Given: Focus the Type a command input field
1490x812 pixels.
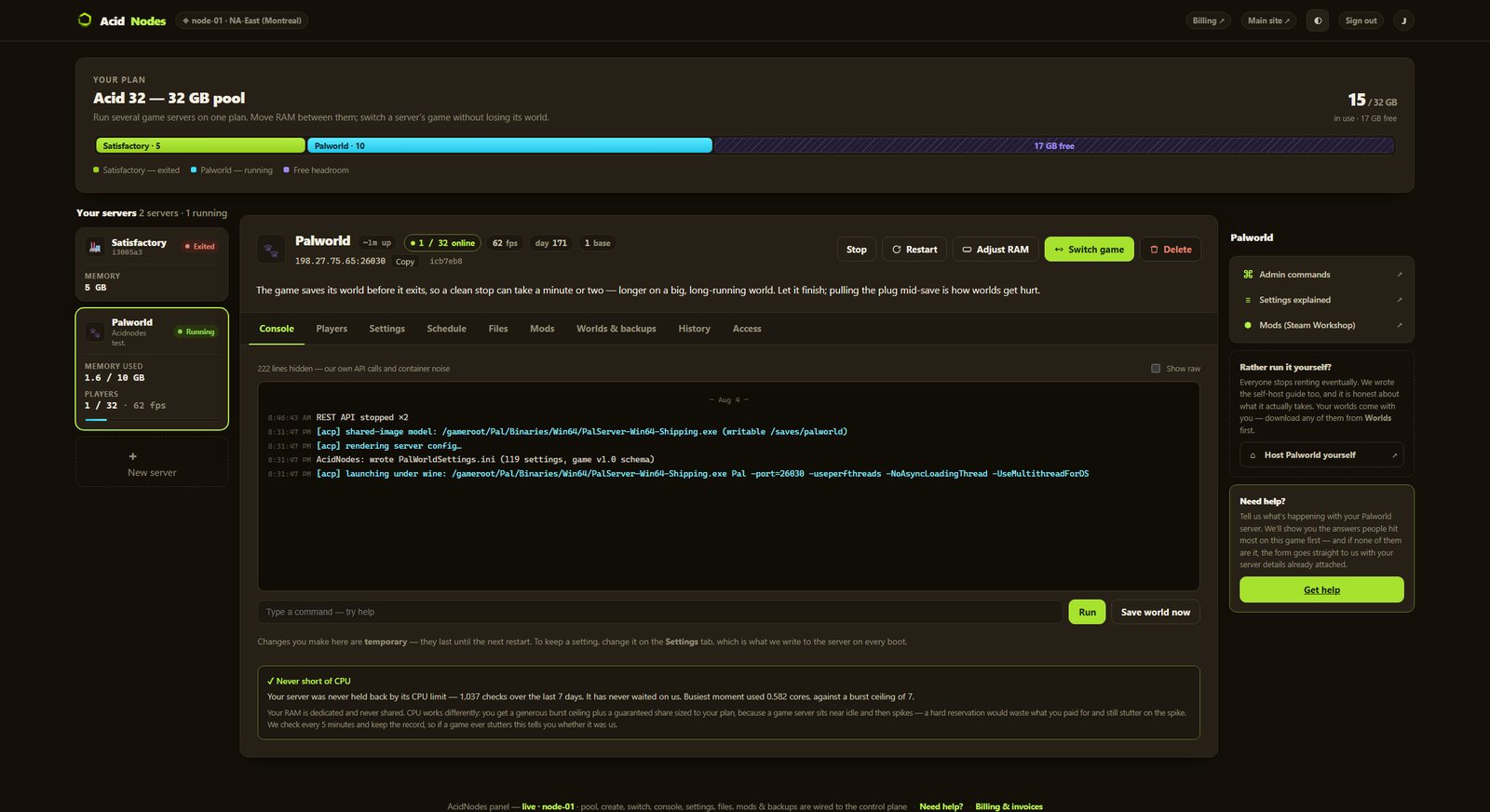Looking at the screenshot, I should pyautogui.click(x=660, y=612).
